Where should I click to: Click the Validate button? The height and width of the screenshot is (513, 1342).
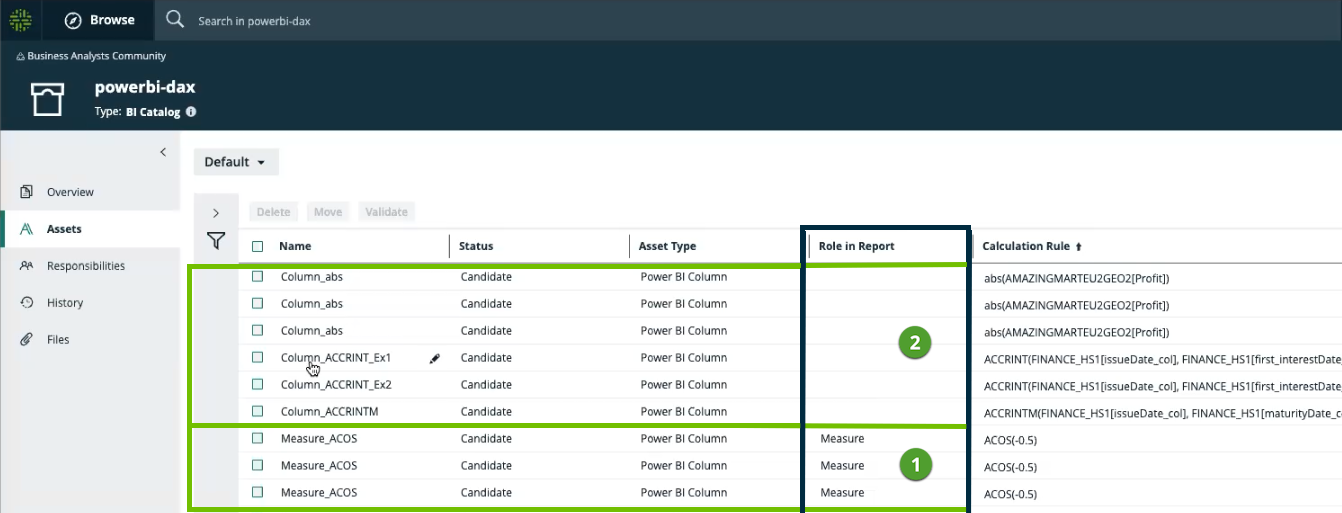click(x=386, y=212)
